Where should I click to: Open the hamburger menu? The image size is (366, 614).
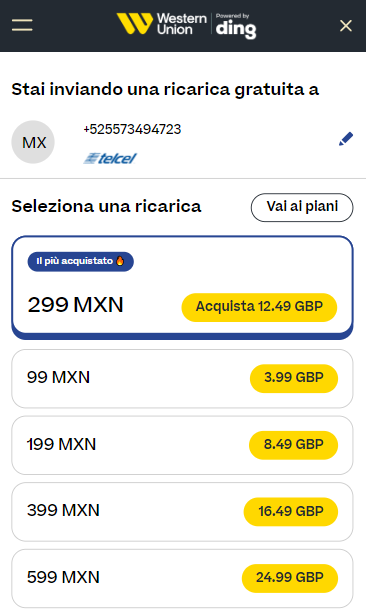pos(22,25)
